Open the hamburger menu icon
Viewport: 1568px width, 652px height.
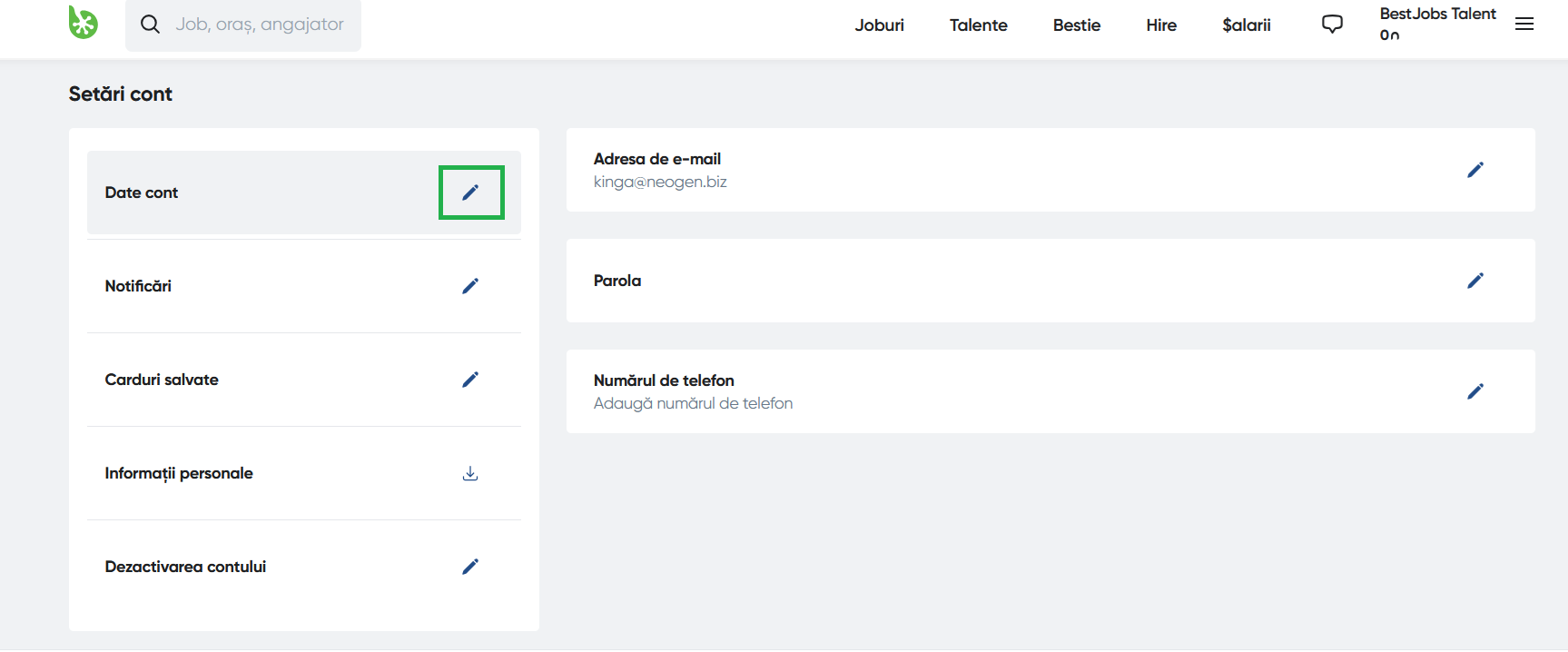(x=1524, y=25)
